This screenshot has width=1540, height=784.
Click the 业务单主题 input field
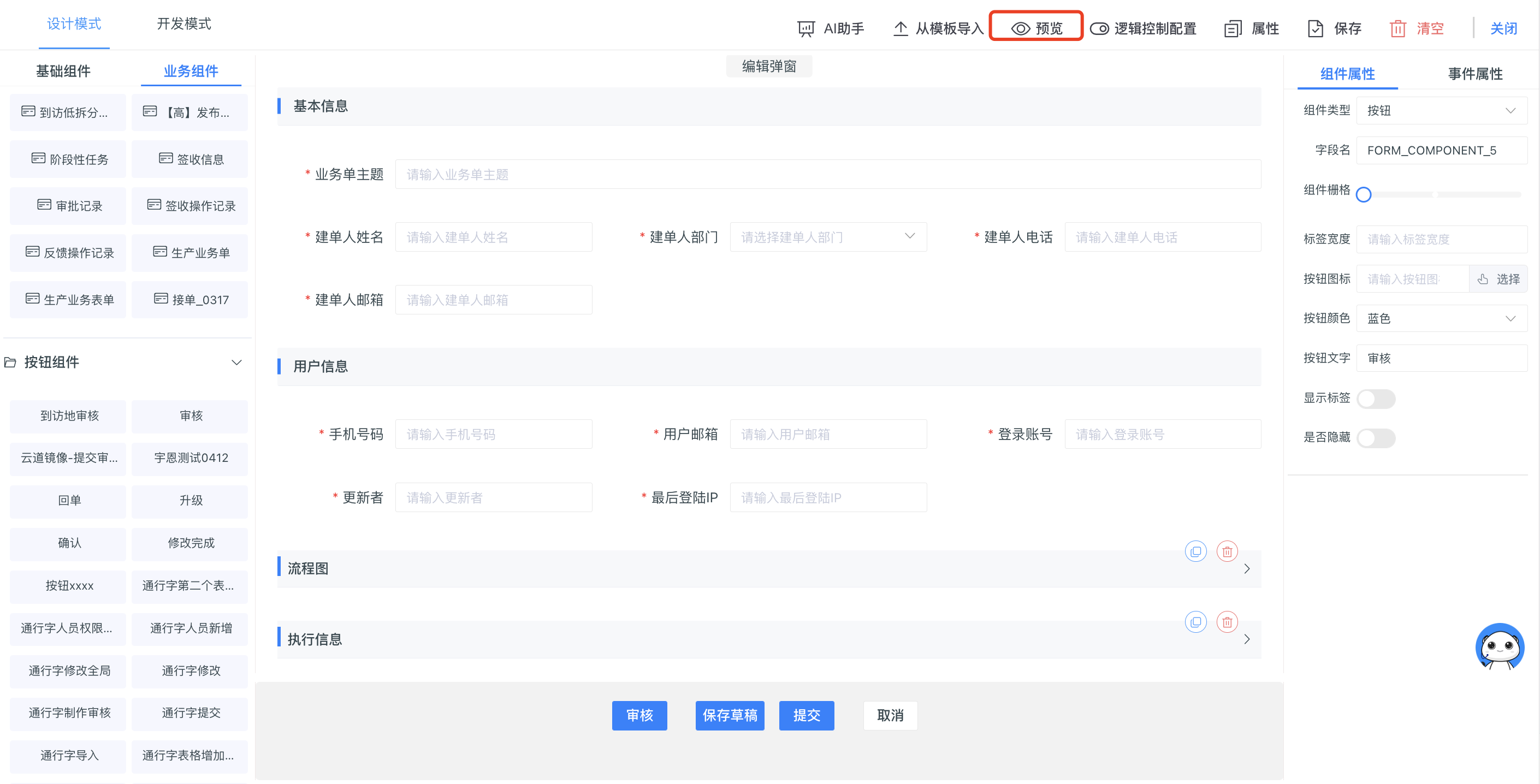click(827, 175)
